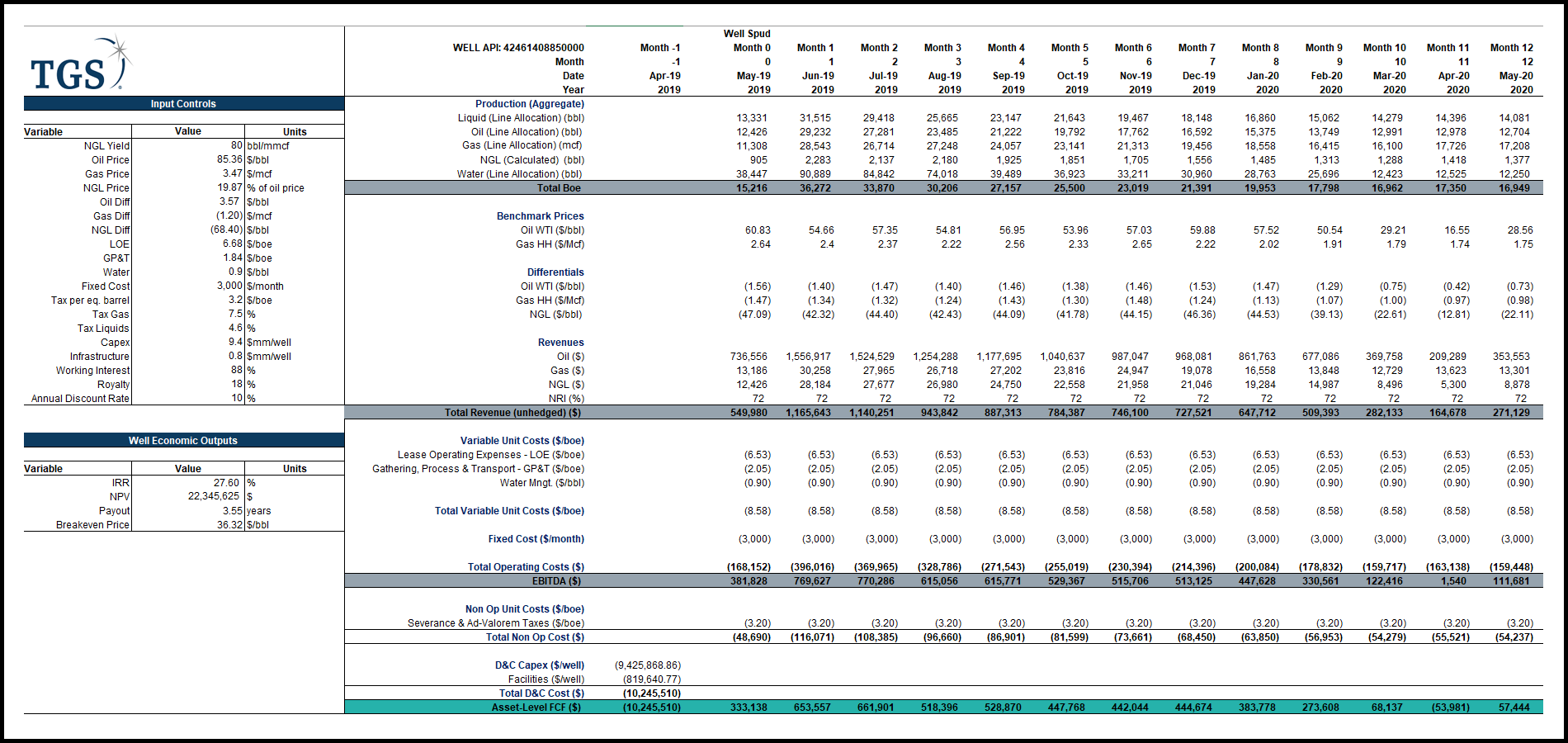
Task: Click the WELL API: 42461408850000 label
Action: (518, 48)
